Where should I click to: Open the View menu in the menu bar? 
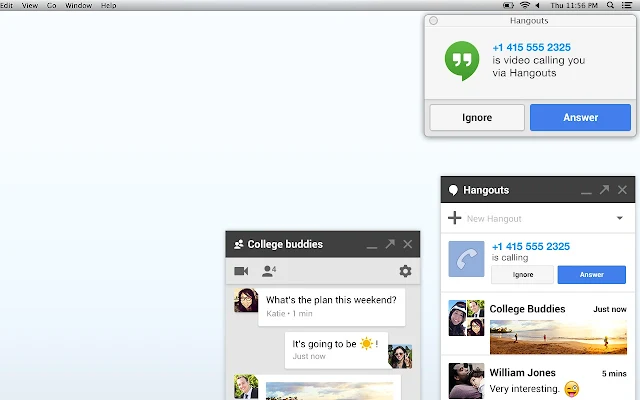[30, 5]
